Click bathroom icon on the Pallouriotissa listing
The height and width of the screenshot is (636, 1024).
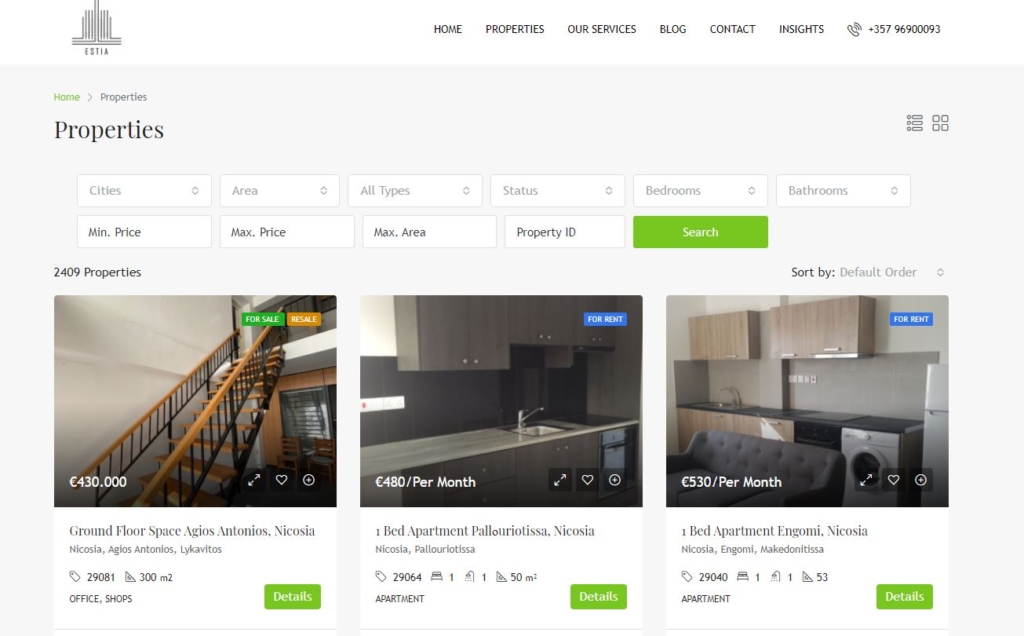point(470,577)
